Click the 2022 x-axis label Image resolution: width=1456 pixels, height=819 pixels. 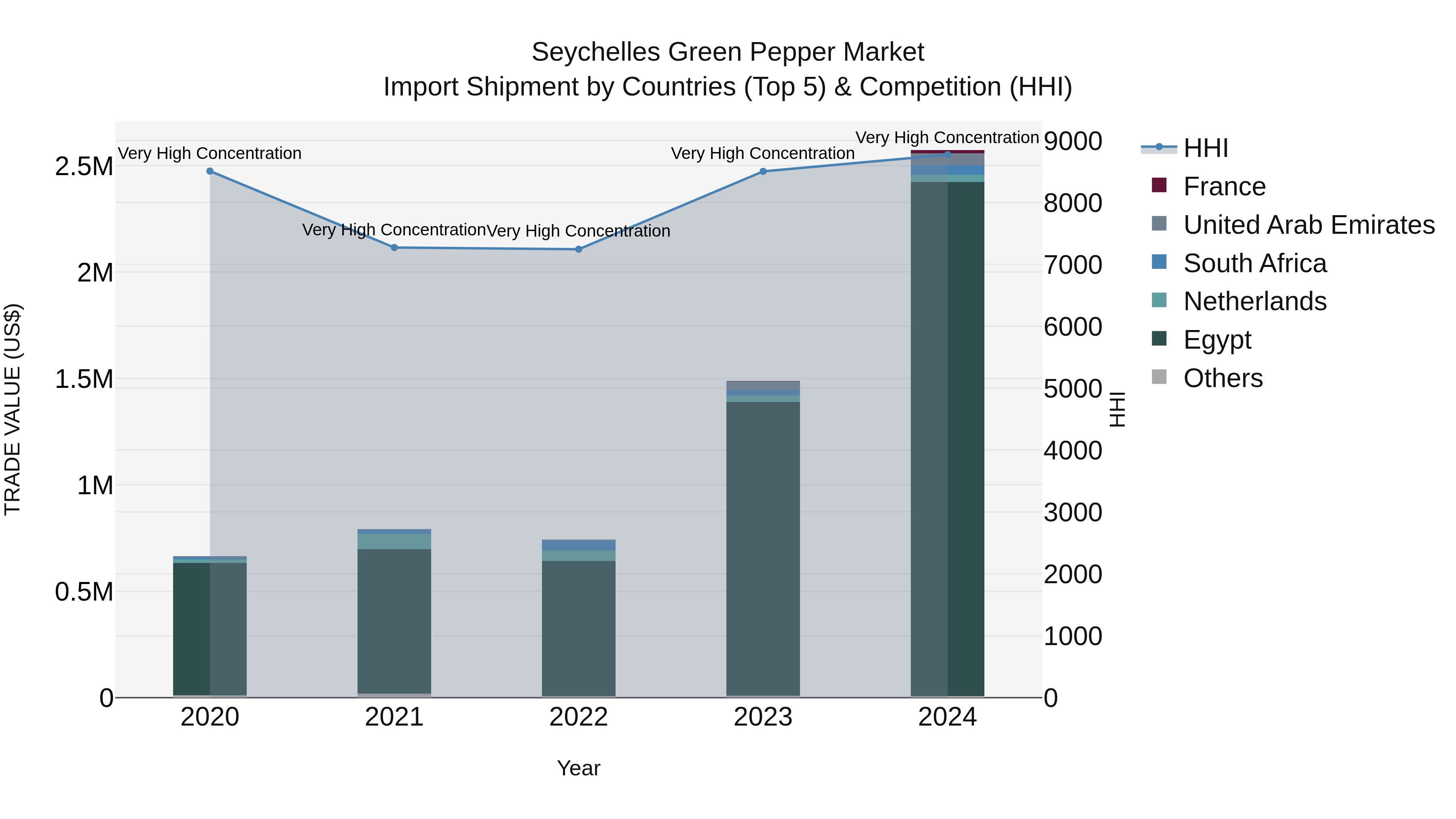click(x=579, y=717)
